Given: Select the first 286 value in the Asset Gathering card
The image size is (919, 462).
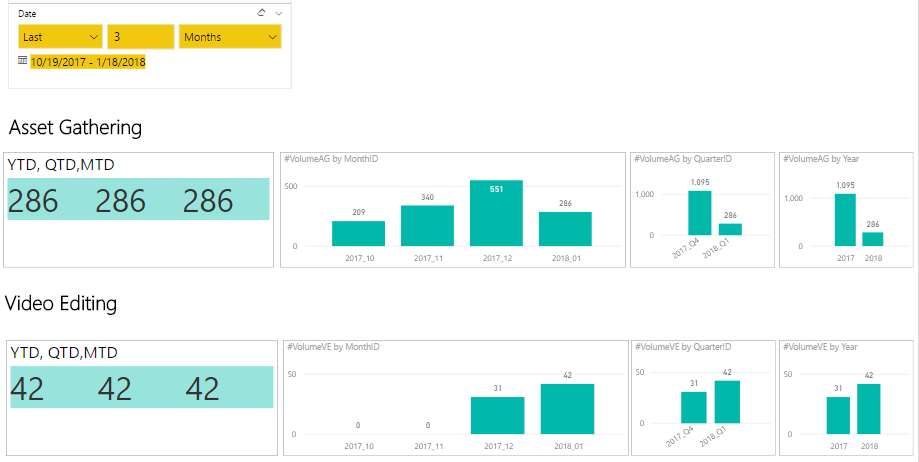Looking at the screenshot, I should pos(33,201).
